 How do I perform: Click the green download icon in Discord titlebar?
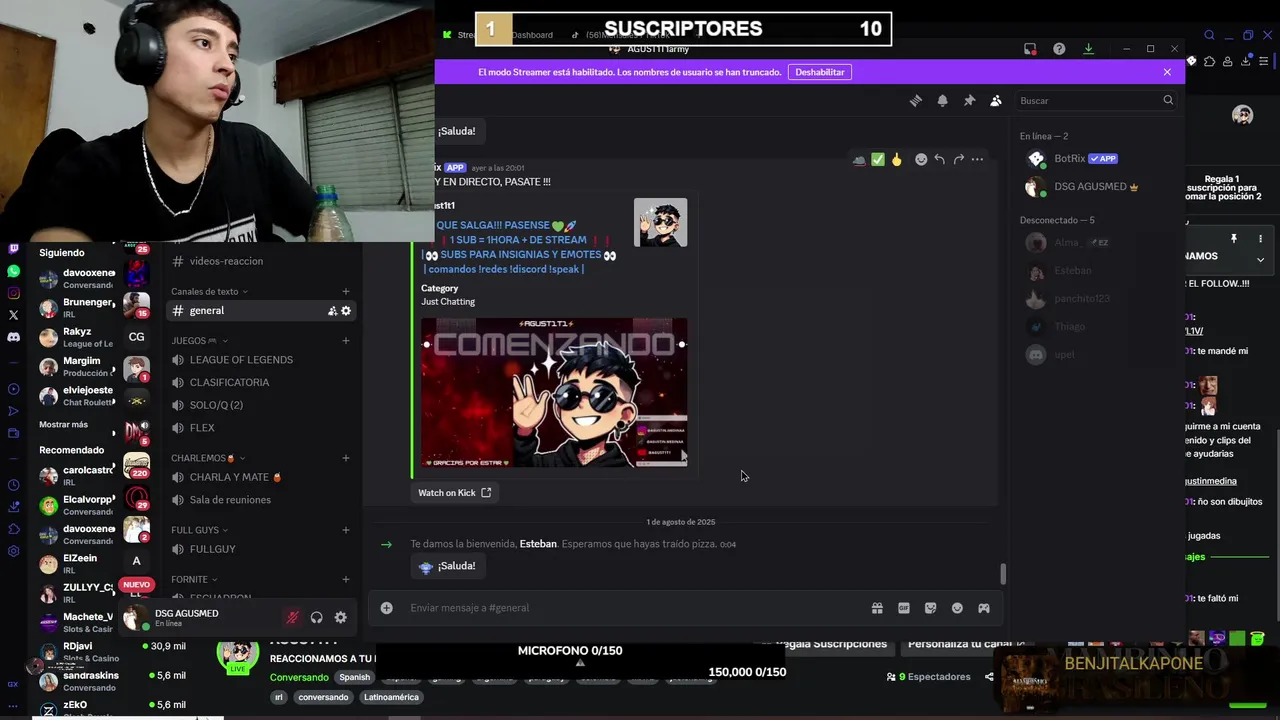click(x=1088, y=49)
